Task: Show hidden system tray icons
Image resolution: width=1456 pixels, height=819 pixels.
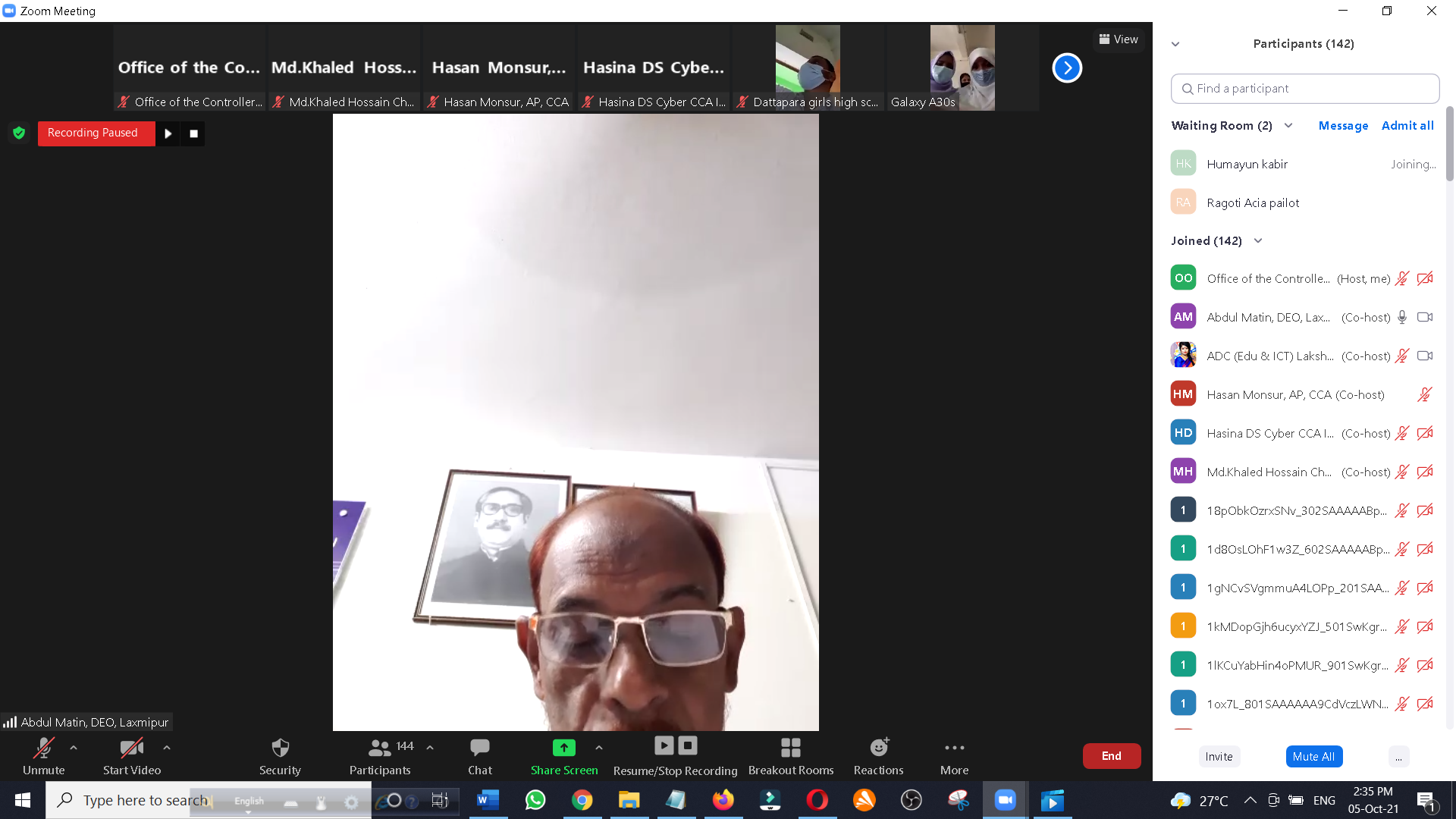Action: pos(1250,800)
